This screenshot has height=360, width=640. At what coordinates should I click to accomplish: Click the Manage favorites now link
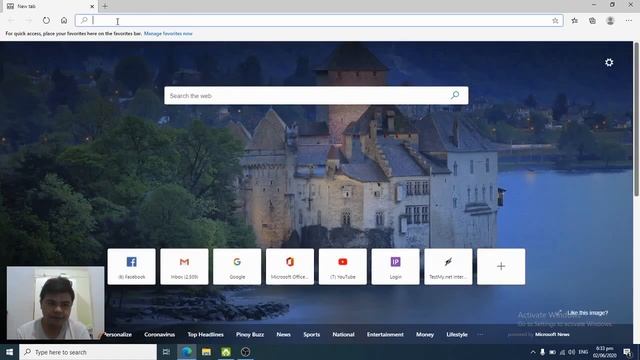168,33
